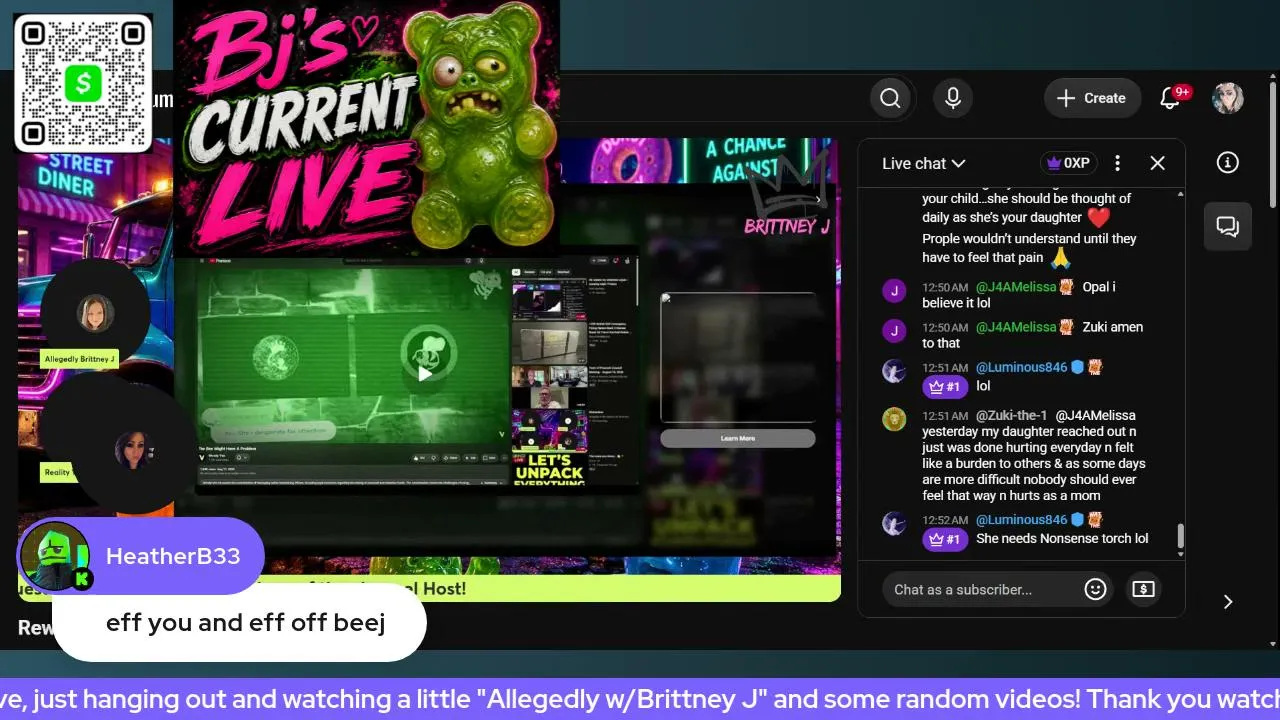Click the Learn More button
This screenshot has height=720, width=1280.
click(x=738, y=438)
